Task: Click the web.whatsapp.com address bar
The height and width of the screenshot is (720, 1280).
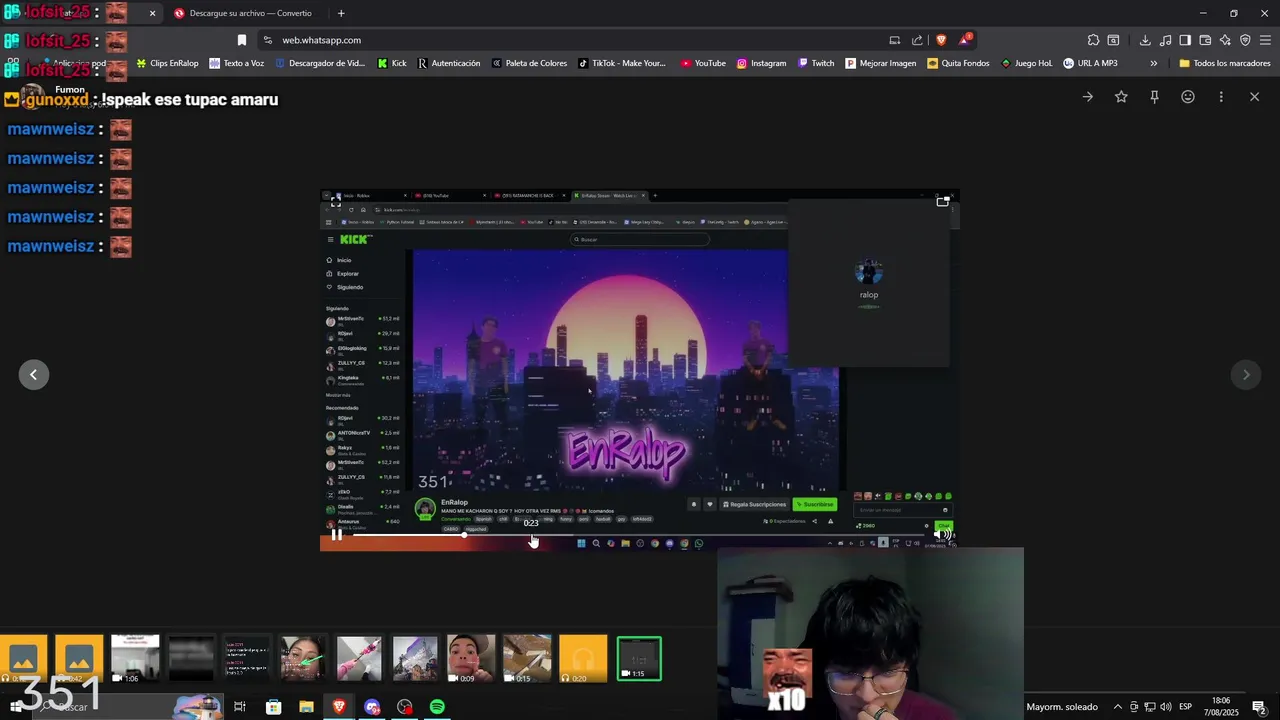Action: click(x=570, y=40)
